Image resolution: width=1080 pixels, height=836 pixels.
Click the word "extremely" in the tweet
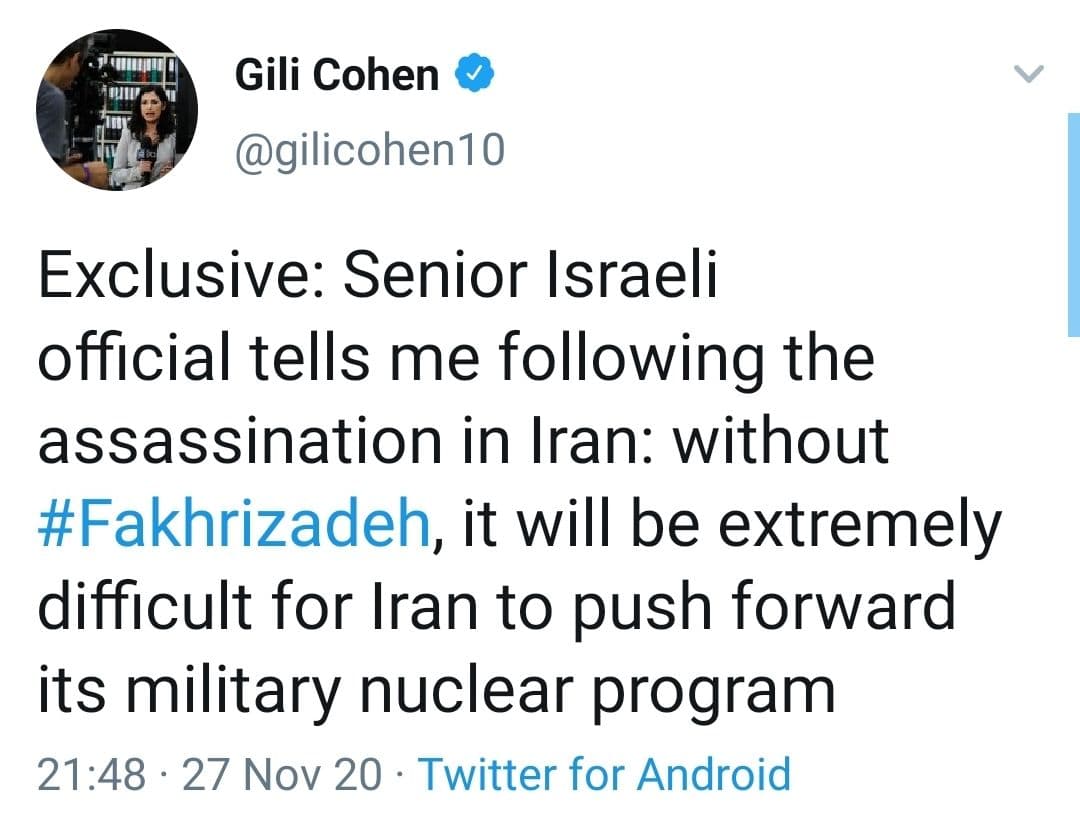pos(860,524)
